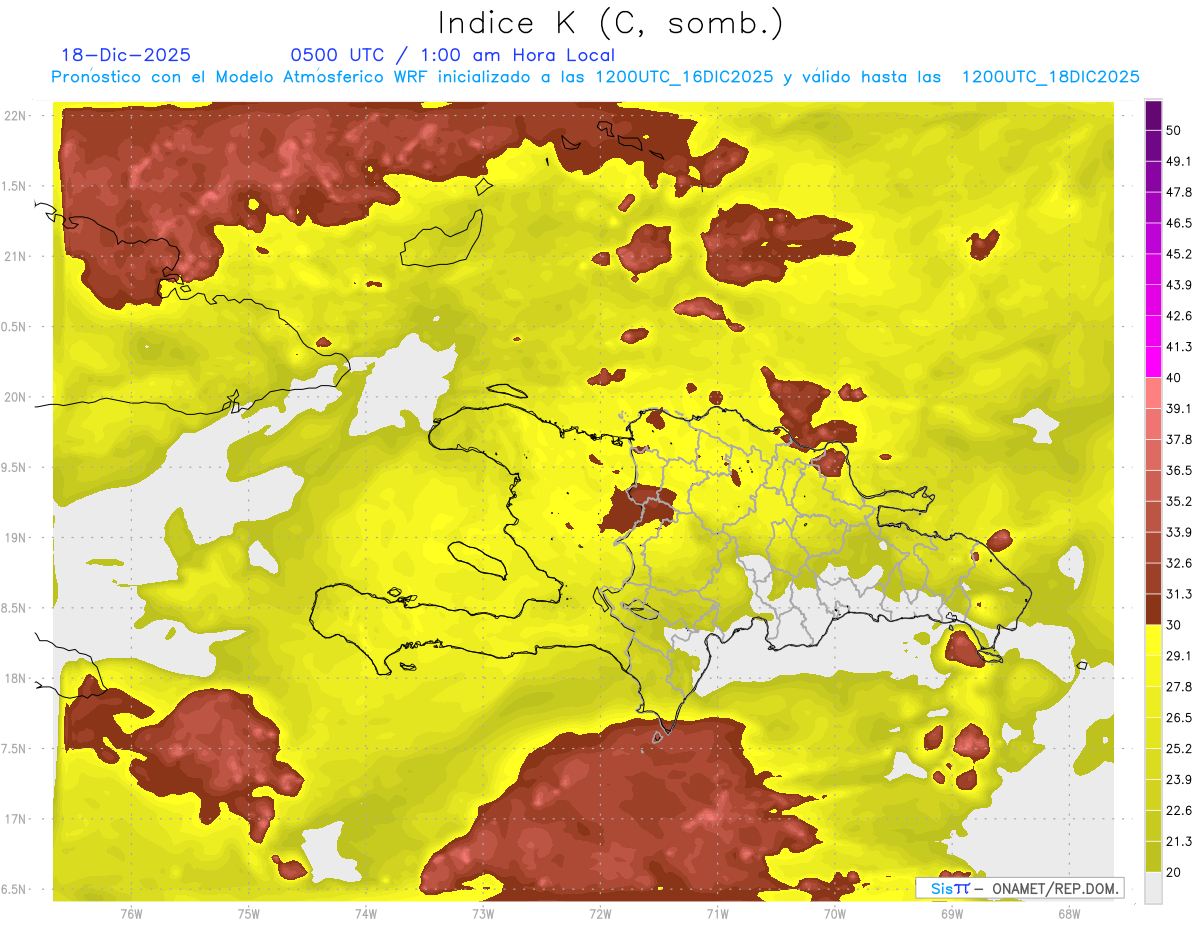1200x927 pixels.
Task: Click the '25.2' colorbar label
Action: click(x=1179, y=748)
